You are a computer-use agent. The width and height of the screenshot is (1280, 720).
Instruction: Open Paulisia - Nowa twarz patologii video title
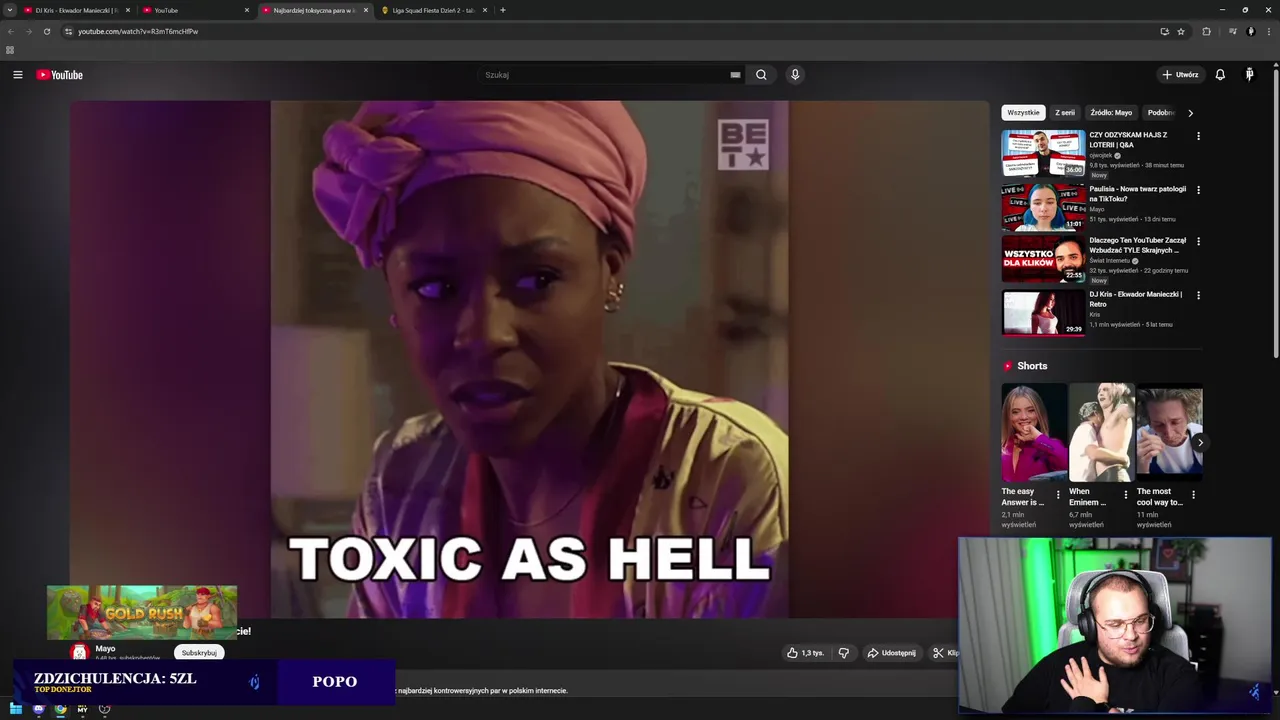[x=1138, y=194]
